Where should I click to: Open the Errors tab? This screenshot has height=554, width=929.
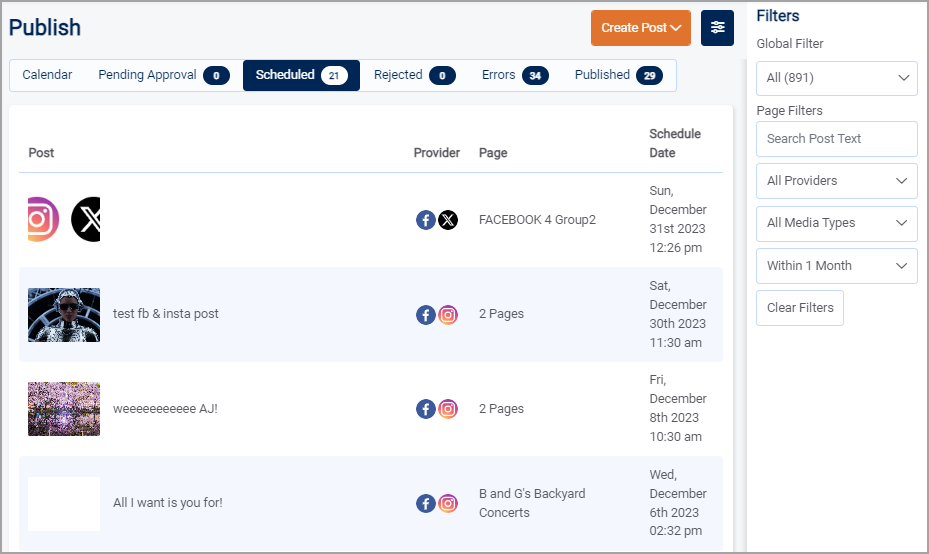[515, 75]
